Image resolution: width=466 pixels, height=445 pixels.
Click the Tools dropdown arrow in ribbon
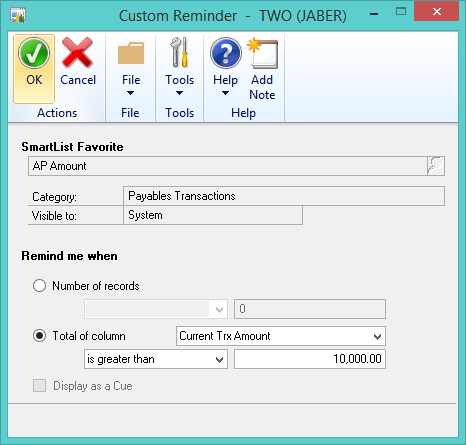point(179,93)
